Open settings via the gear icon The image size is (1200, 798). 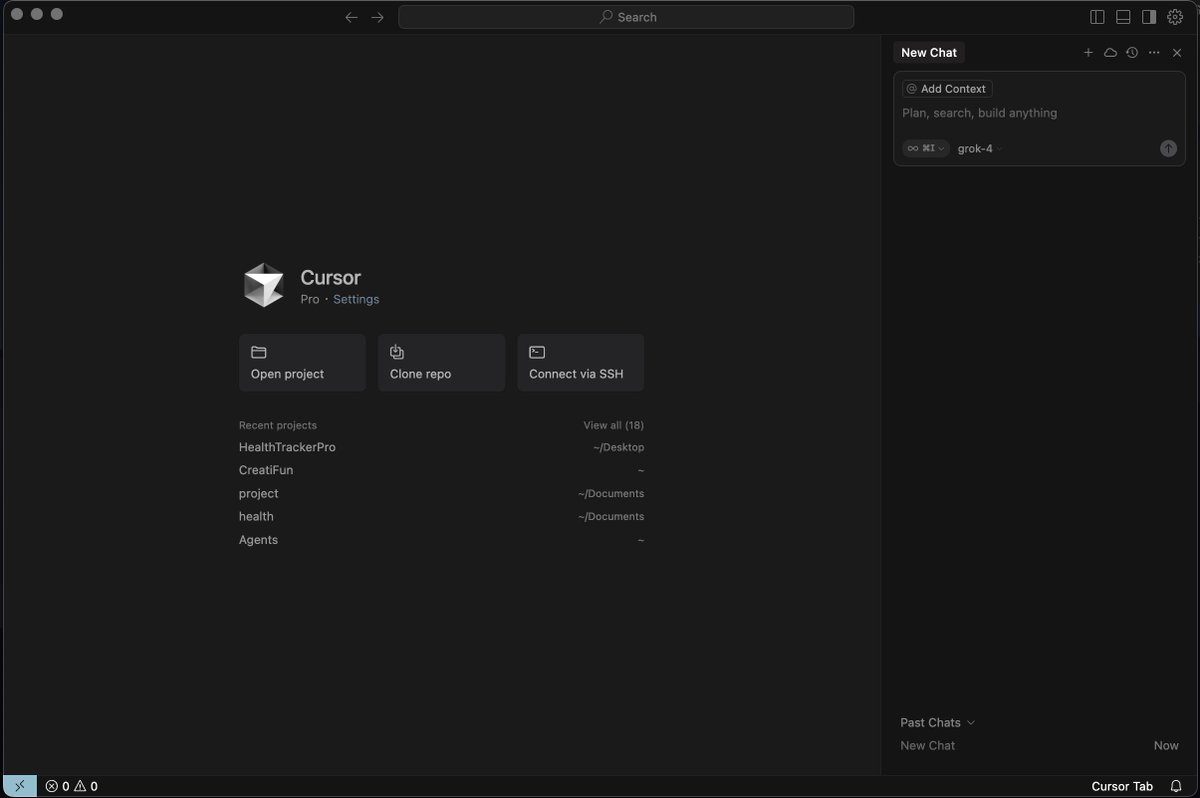1175,17
